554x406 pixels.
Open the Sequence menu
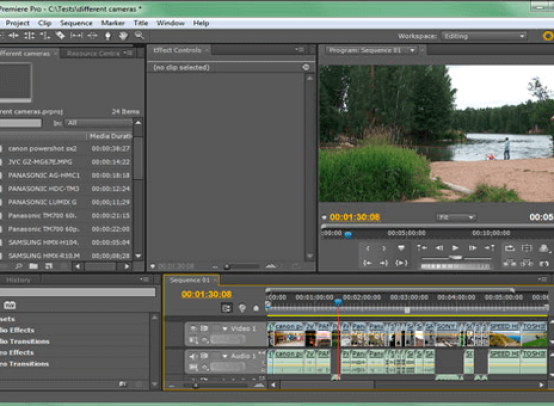[76, 23]
